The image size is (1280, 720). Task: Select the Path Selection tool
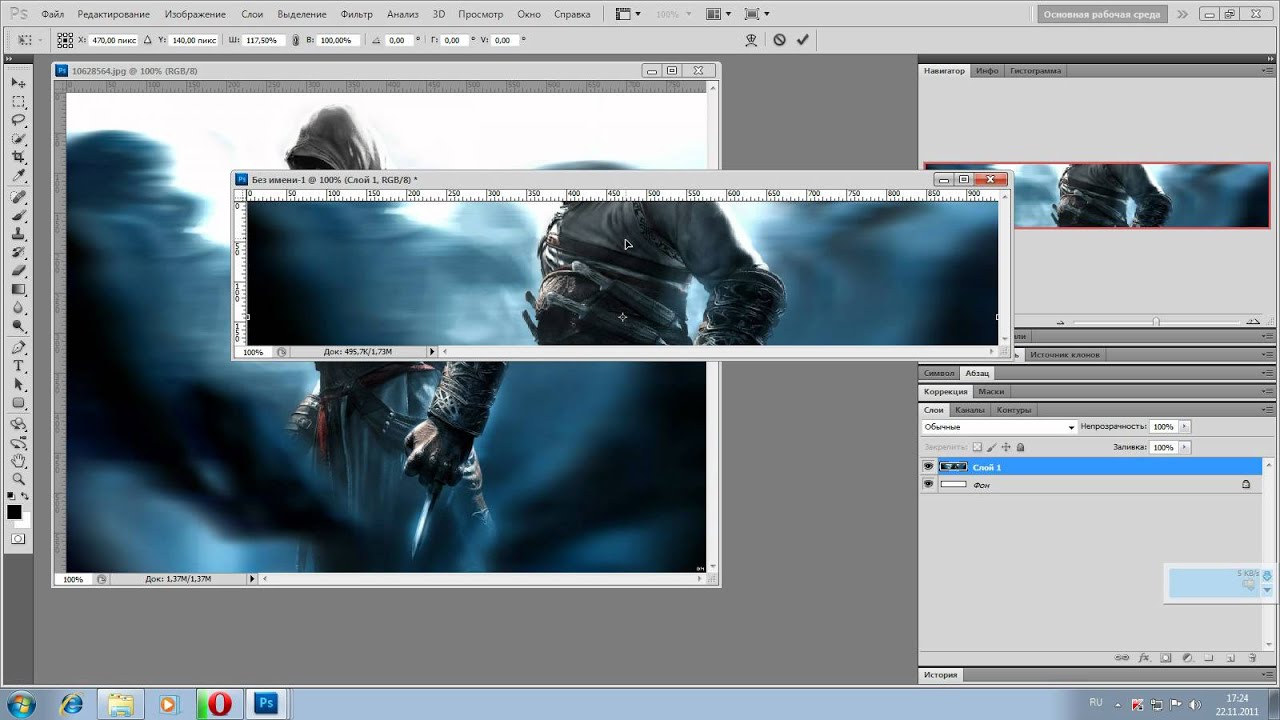[x=18, y=385]
